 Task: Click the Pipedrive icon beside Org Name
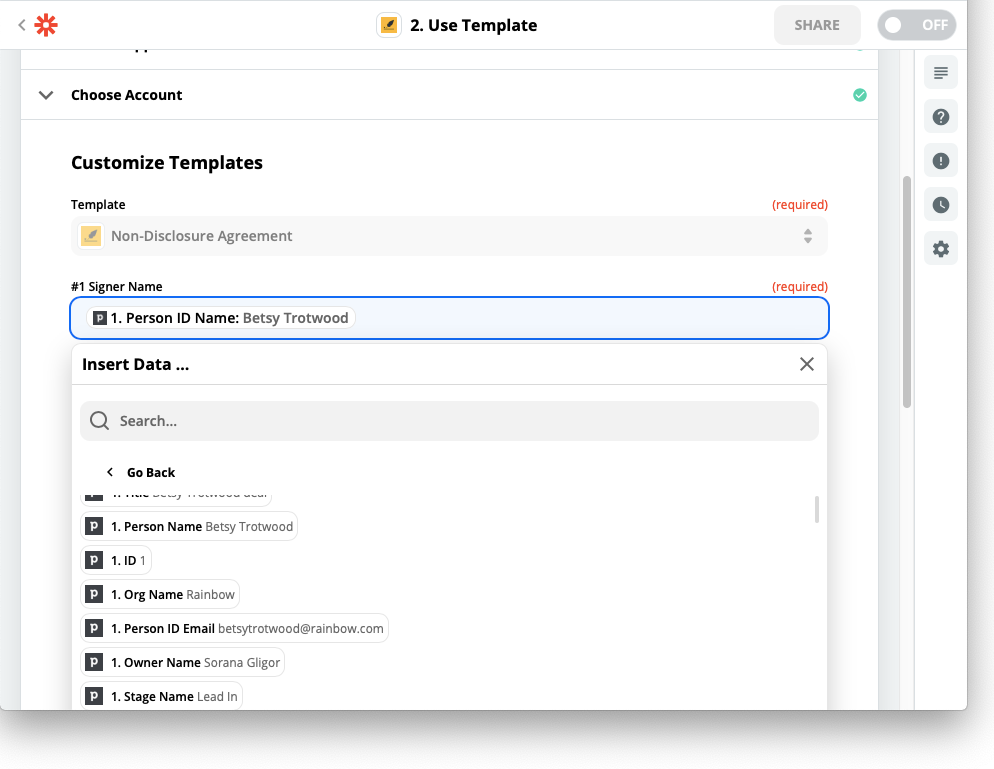pyautogui.click(x=94, y=594)
